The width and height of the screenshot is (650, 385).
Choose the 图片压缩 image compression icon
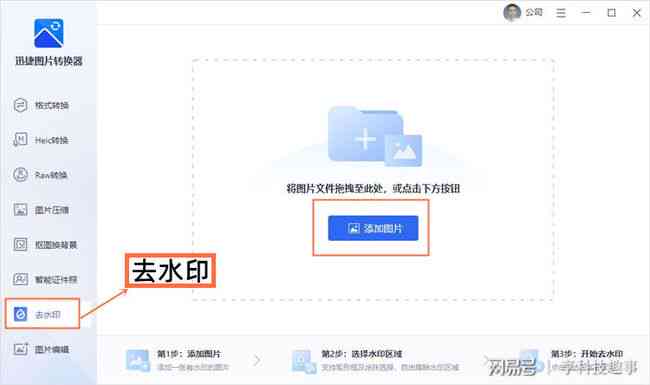click(20, 210)
